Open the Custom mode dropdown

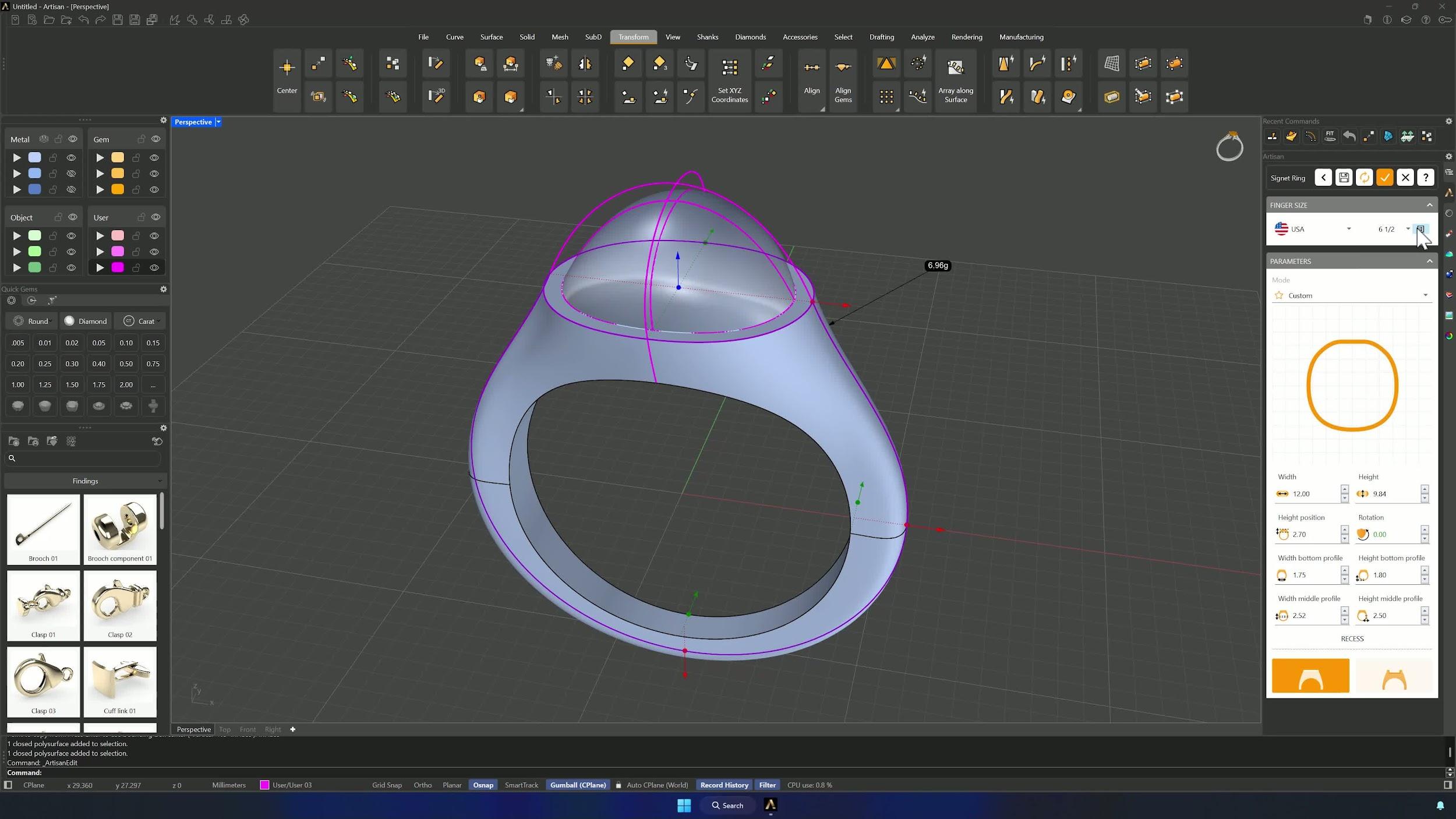point(1352,295)
